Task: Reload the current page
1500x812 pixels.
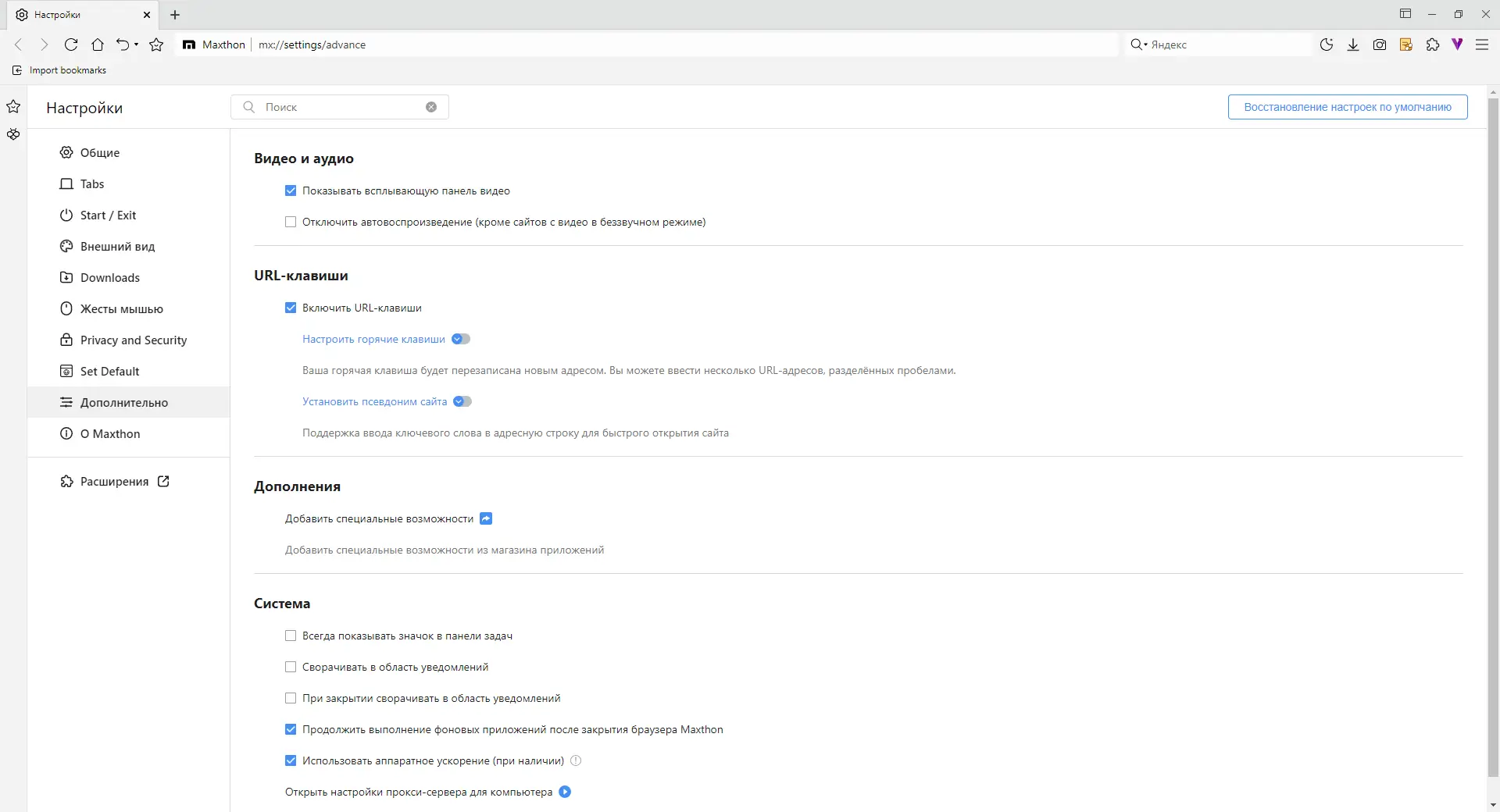Action: [x=71, y=45]
